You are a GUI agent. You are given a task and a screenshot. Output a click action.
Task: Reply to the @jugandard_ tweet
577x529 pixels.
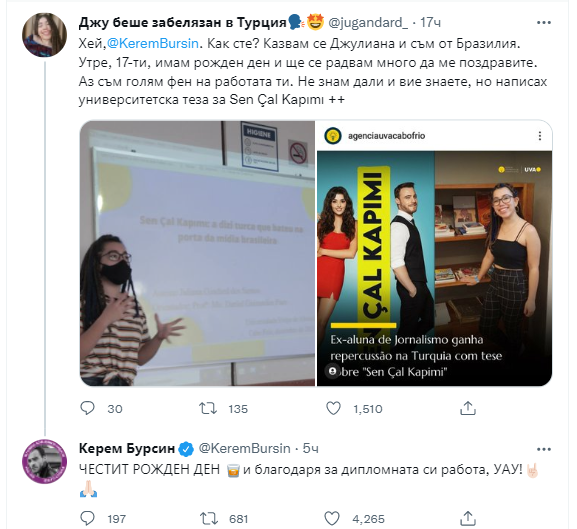click(88, 408)
